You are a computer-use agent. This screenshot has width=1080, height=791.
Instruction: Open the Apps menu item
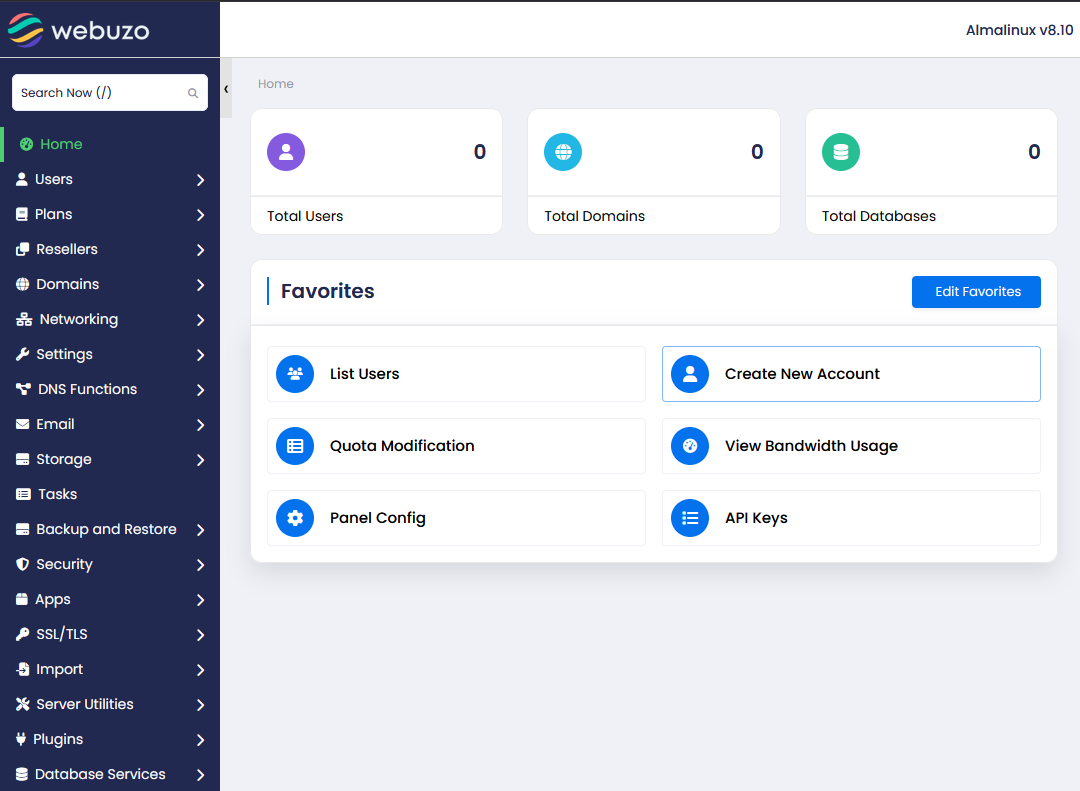[x=110, y=599]
